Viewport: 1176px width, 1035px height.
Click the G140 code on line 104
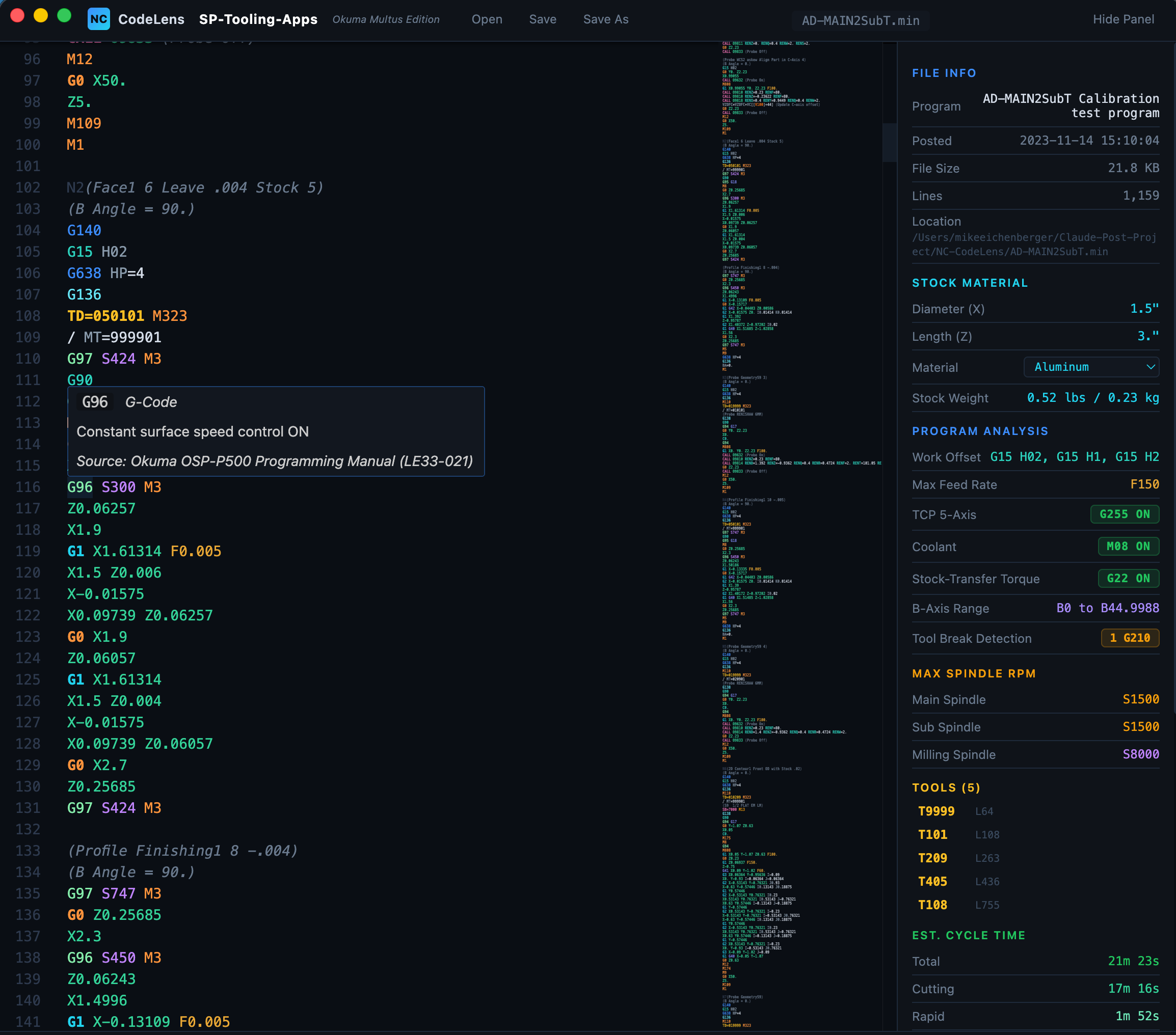[x=84, y=230]
